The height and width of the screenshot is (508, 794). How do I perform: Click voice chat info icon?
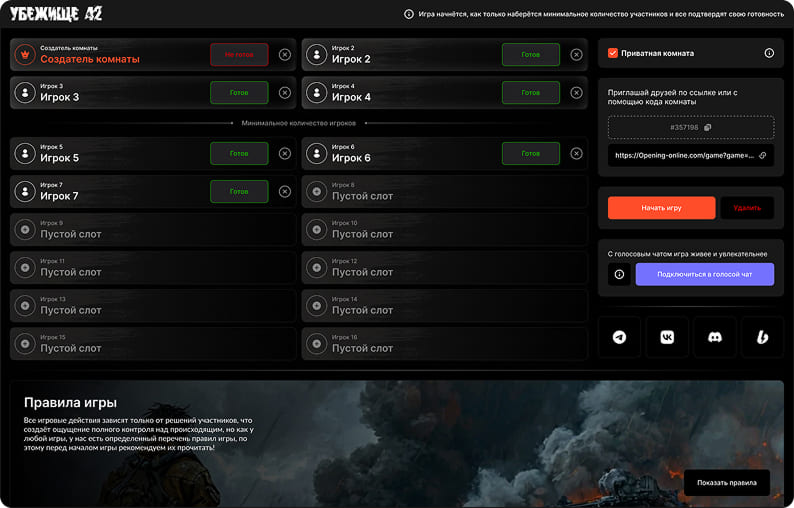point(619,274)
